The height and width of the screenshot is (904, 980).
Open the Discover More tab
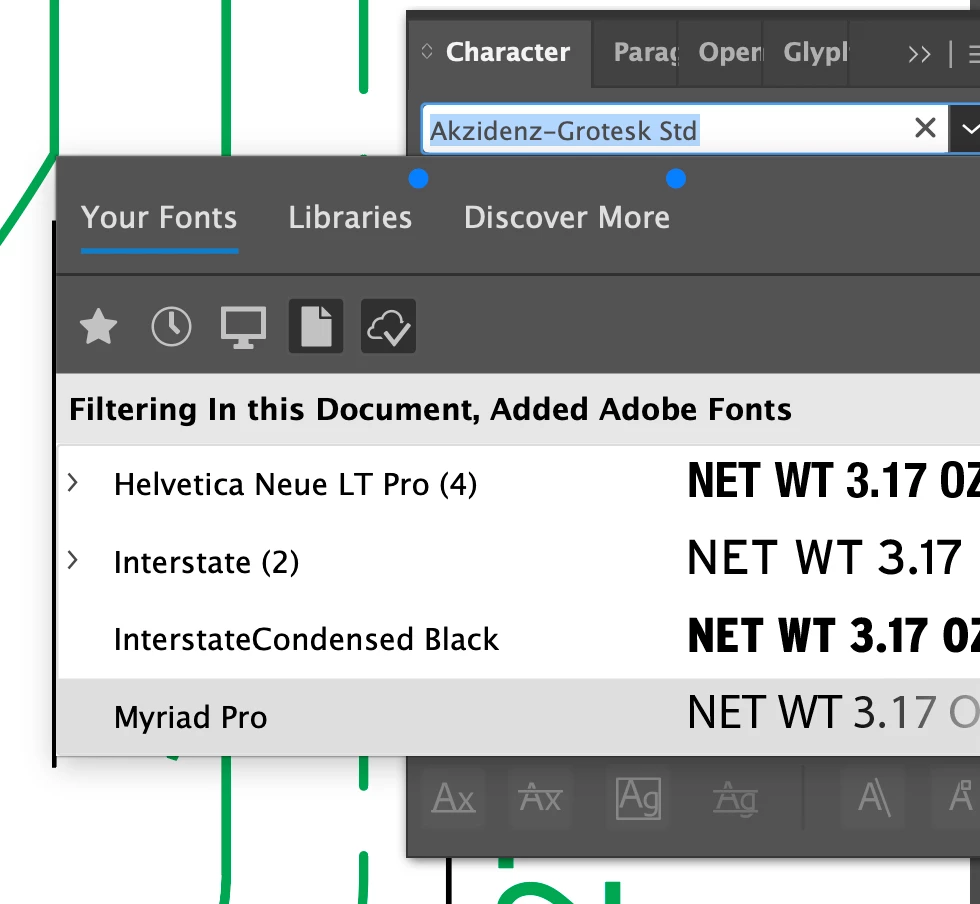point(566,218)
